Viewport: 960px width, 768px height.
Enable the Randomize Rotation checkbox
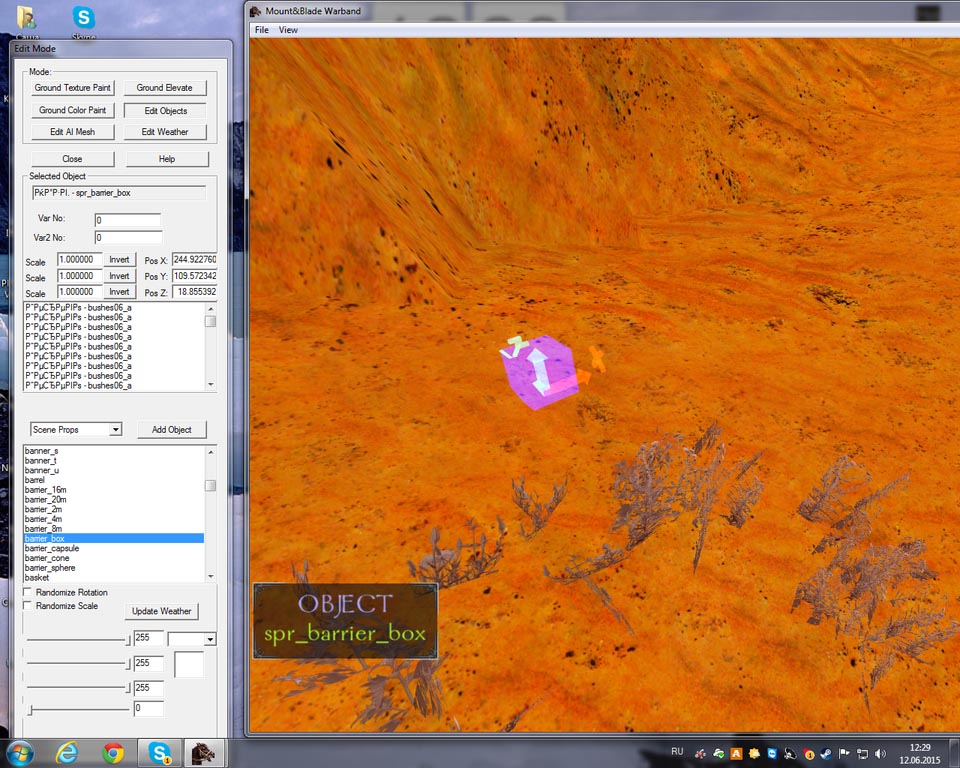28,593
